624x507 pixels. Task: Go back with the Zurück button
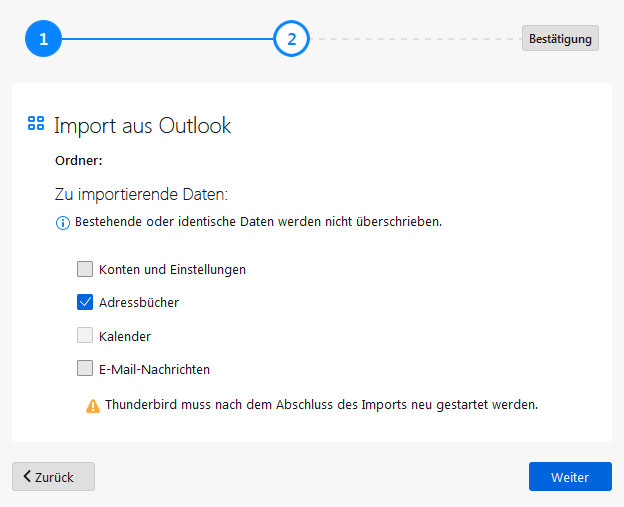point(53,477)
